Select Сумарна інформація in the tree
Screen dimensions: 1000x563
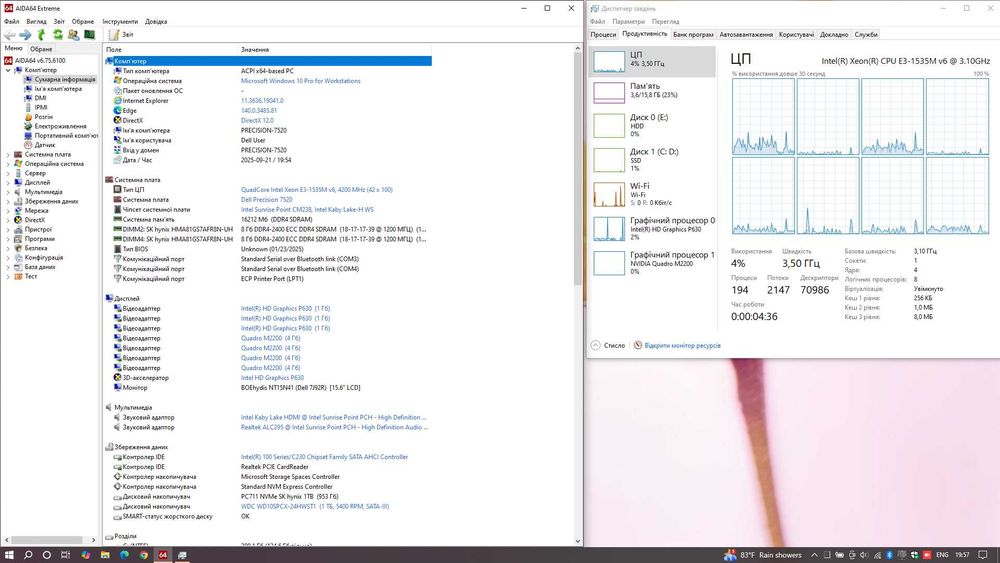(x=65, y=79)
